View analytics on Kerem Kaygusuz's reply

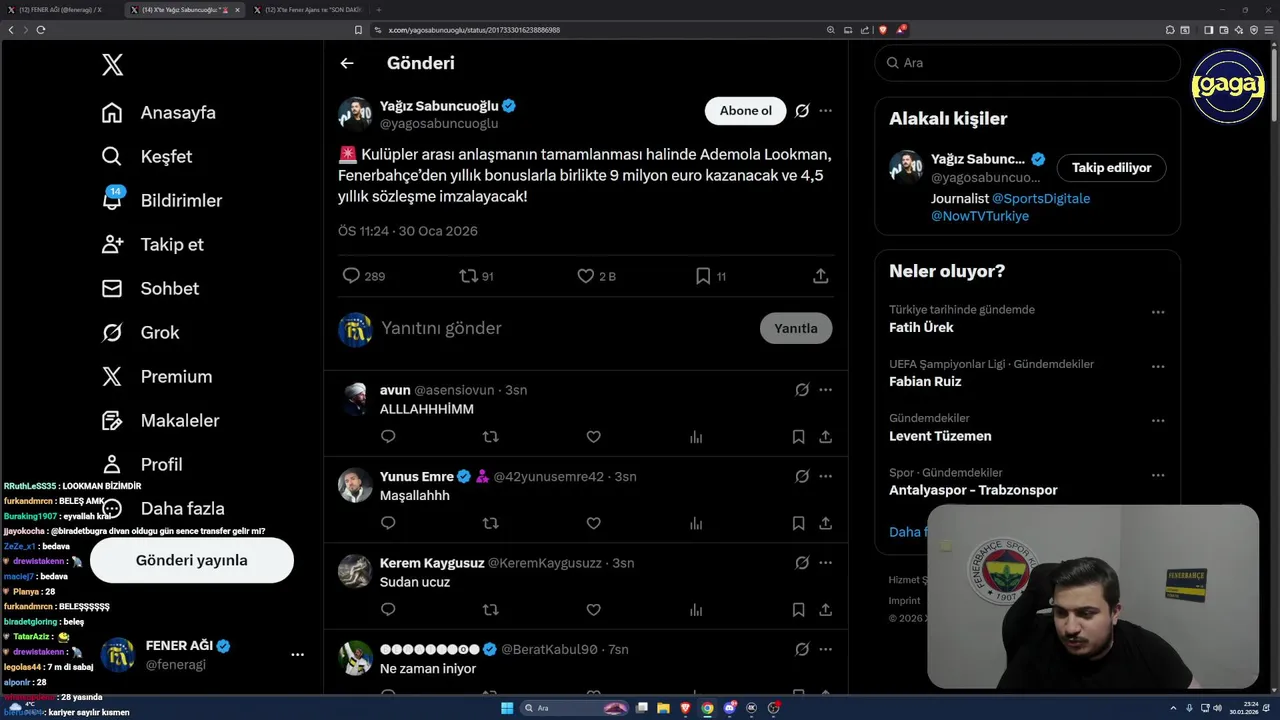pyautogui.click(x=696, y=610)
